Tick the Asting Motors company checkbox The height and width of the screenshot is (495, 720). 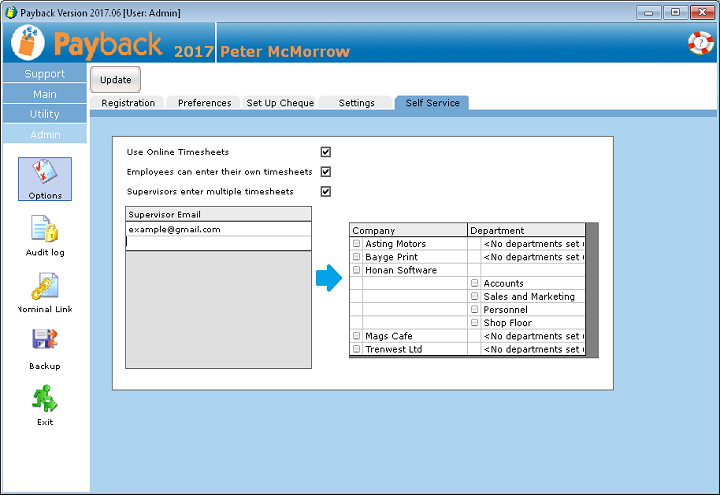click(357, 244)
